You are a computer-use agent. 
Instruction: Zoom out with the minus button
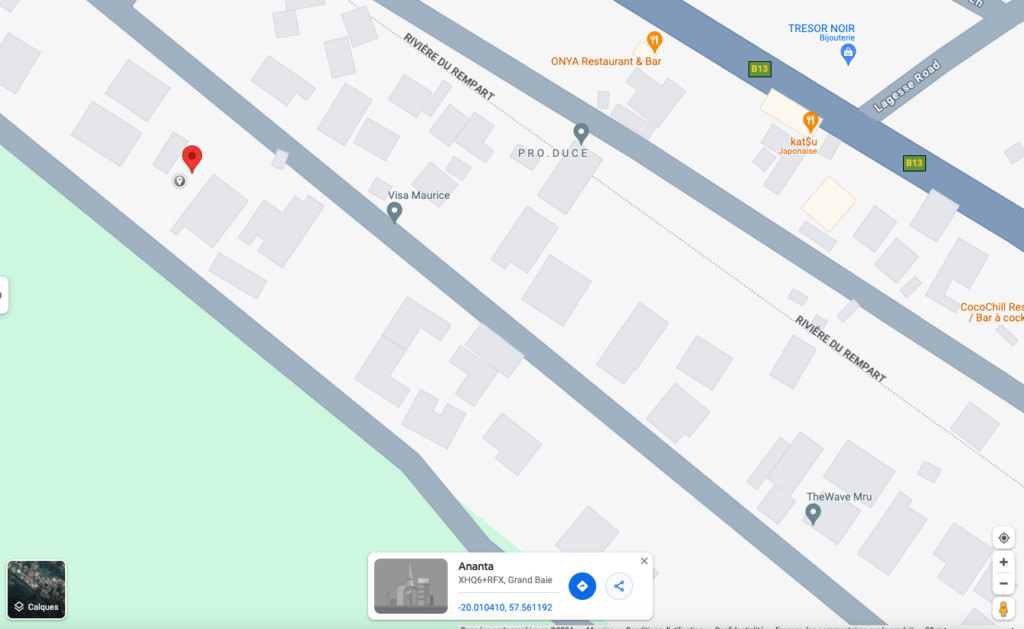pyautogui.click(x=1004, y=583)
